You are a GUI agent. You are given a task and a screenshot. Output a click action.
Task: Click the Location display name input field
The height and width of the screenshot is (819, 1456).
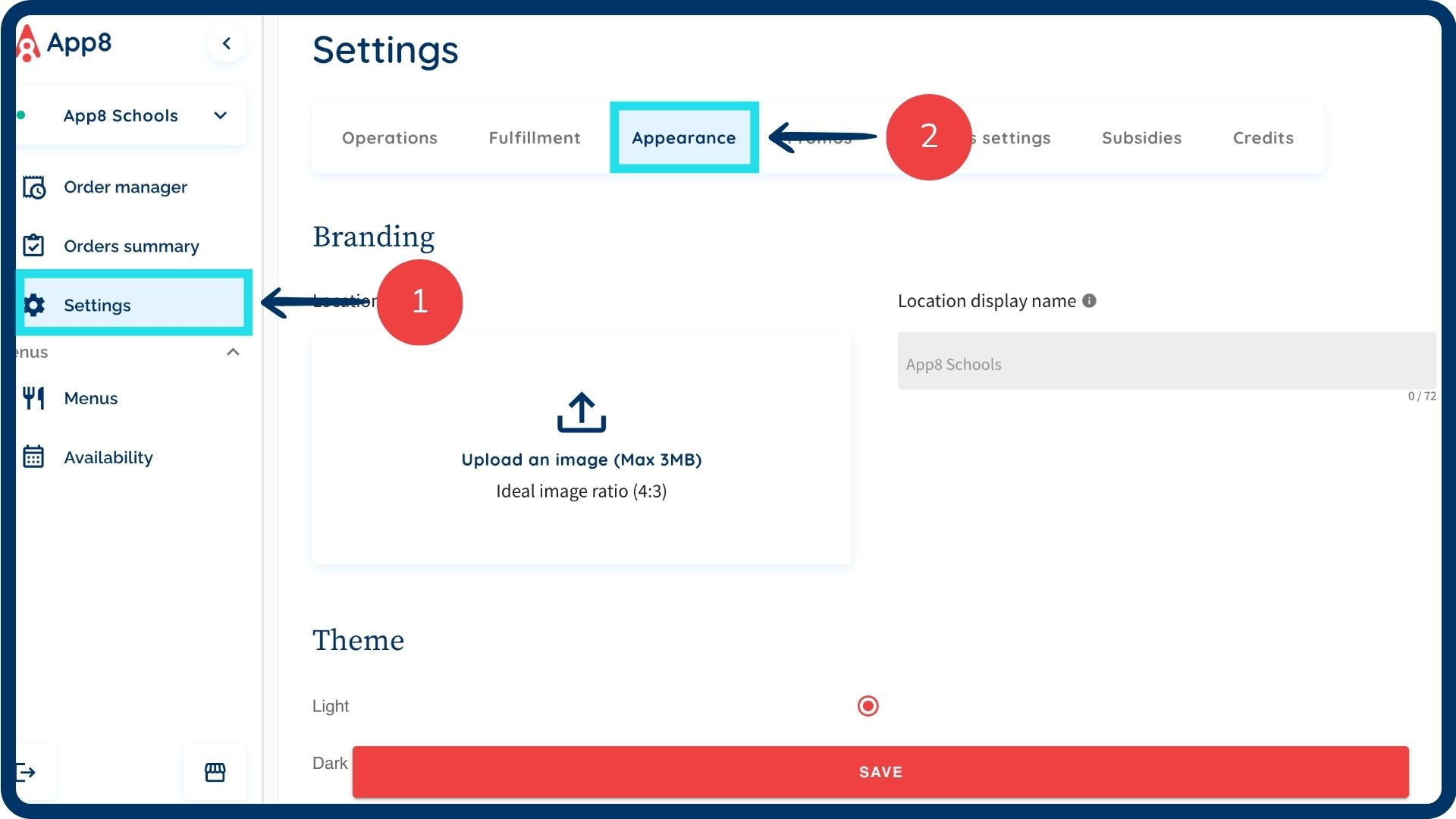coord(1166,361)
